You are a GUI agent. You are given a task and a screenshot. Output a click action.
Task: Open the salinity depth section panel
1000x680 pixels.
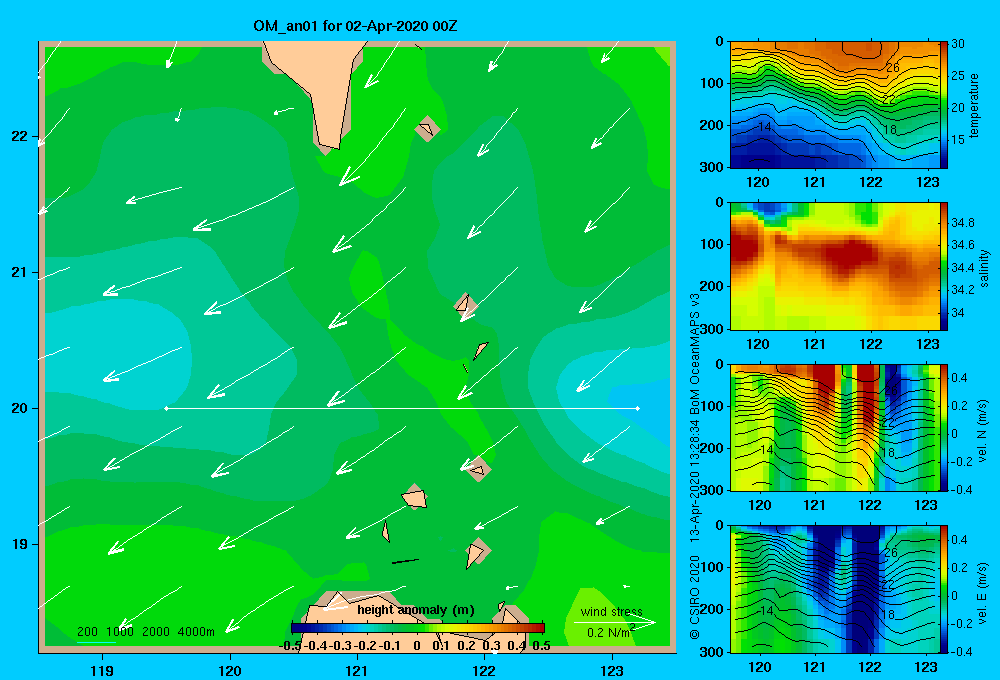[x=835, y=267]
